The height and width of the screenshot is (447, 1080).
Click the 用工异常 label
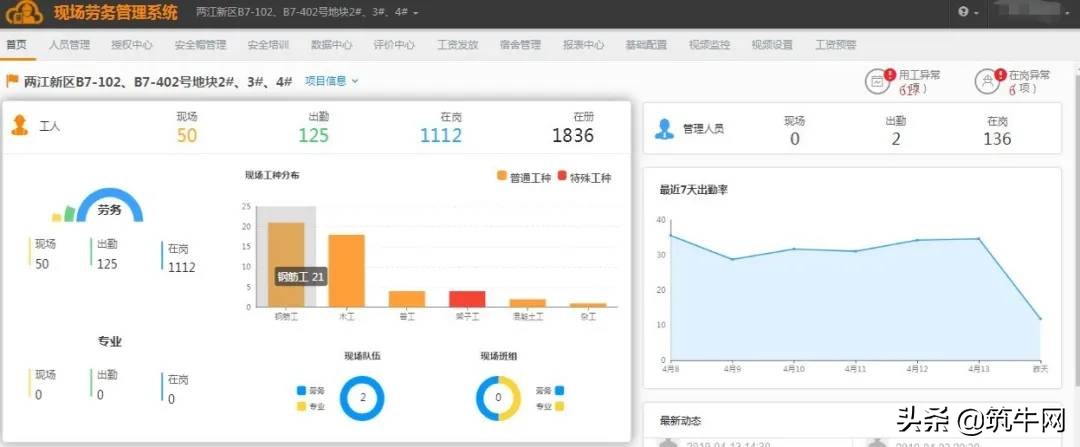pos(920,74)
